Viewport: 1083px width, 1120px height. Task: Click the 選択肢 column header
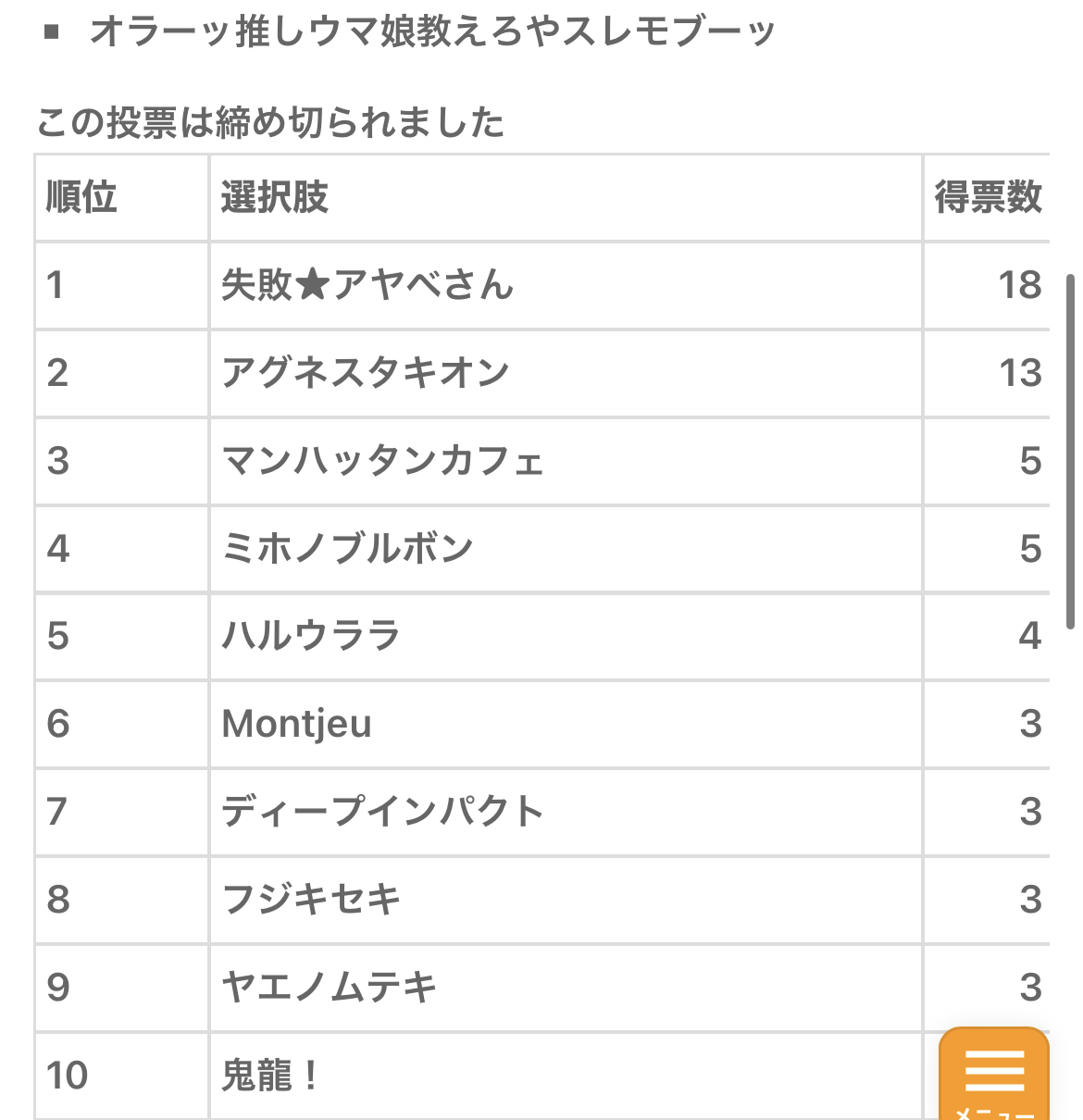click(275, 197)
